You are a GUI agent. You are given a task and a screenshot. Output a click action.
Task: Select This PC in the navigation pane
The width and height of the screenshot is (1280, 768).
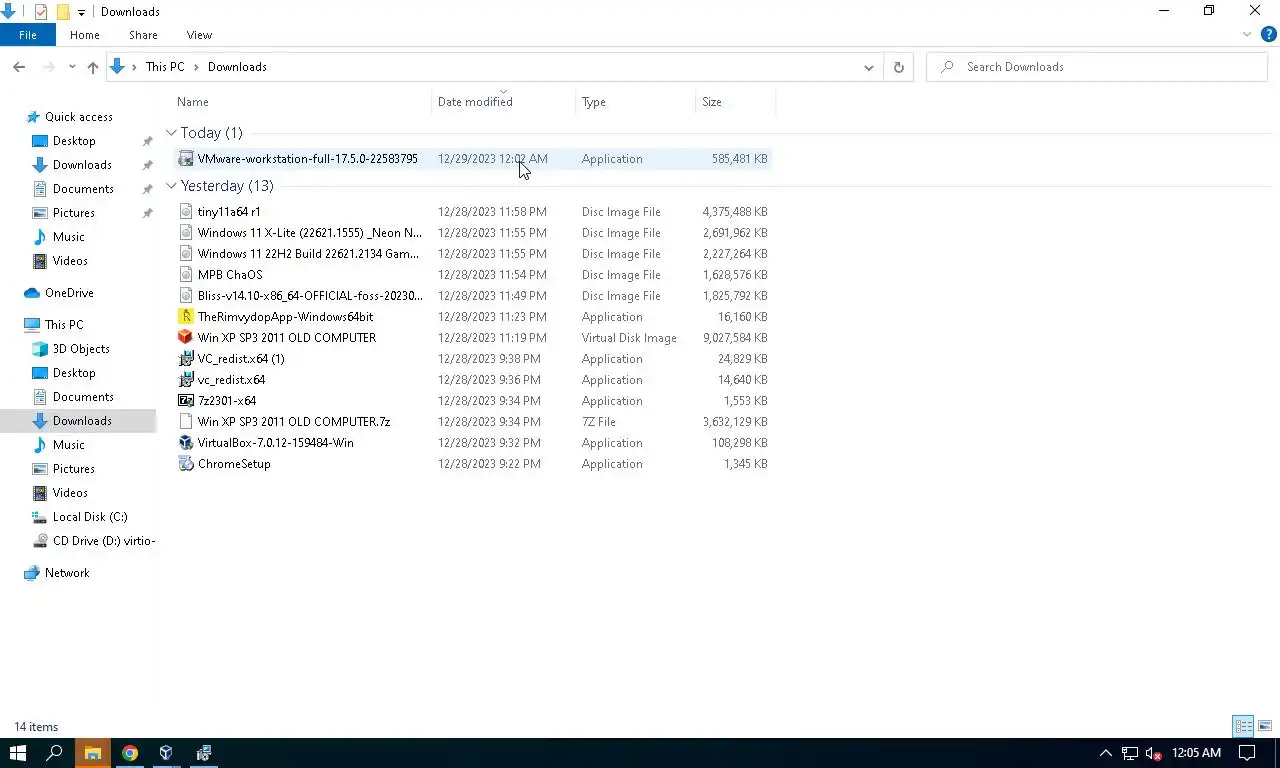64,325
